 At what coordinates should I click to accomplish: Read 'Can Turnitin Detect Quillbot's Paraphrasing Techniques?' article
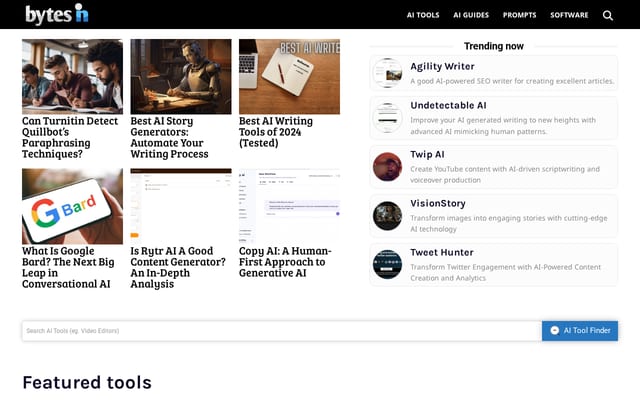point(70,138)
